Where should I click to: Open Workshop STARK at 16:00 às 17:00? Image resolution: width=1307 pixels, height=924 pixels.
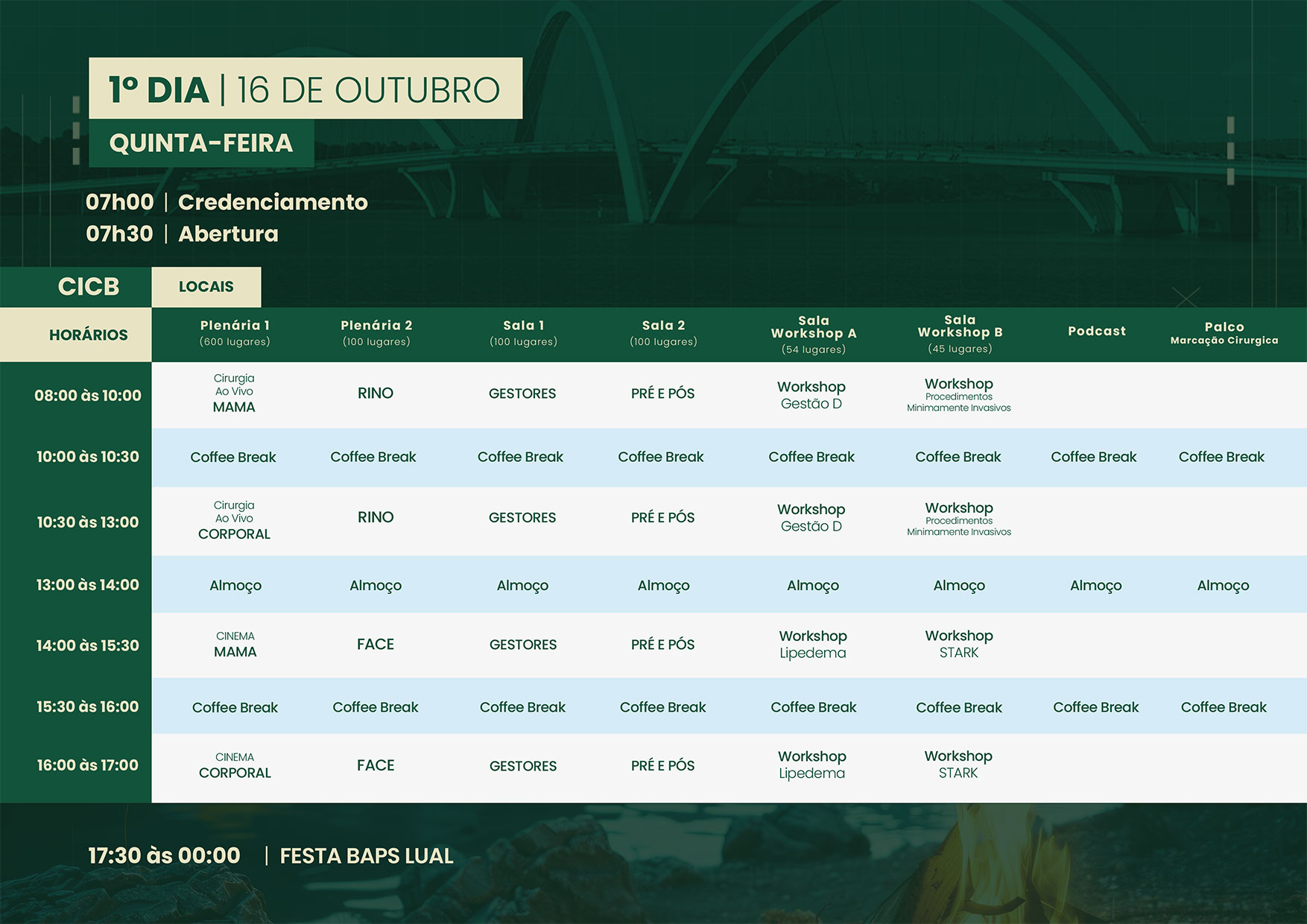coord(958,765)
